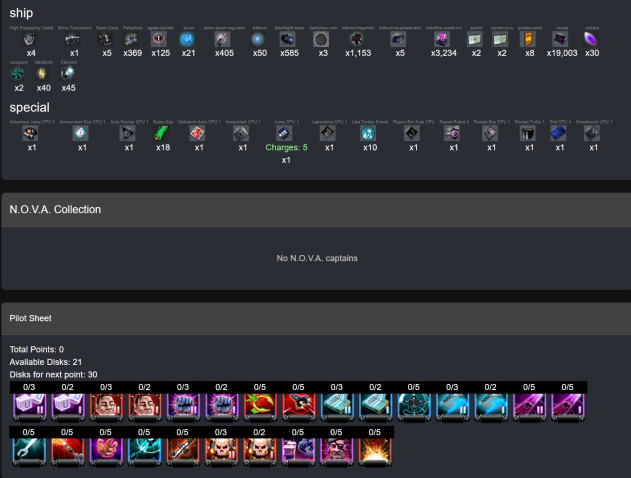This screenshot has height=478, width=631.
Task: Click the Nano Case item icon
Action: point(105,39)
